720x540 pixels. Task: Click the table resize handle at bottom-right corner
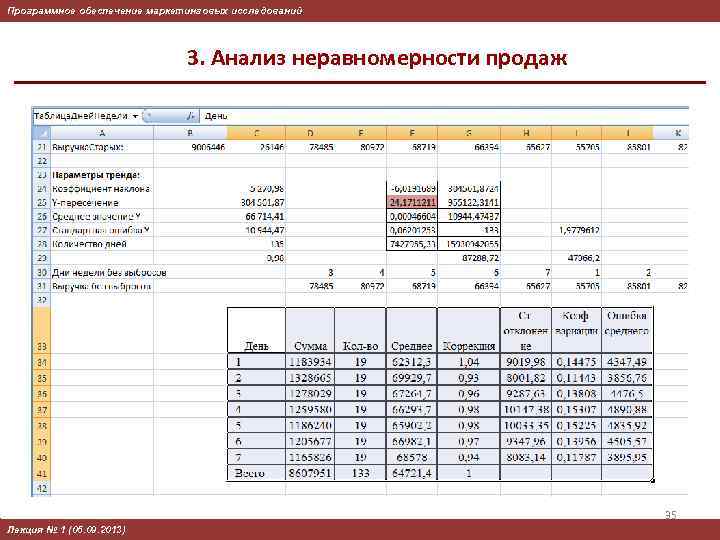pos(652,481)
